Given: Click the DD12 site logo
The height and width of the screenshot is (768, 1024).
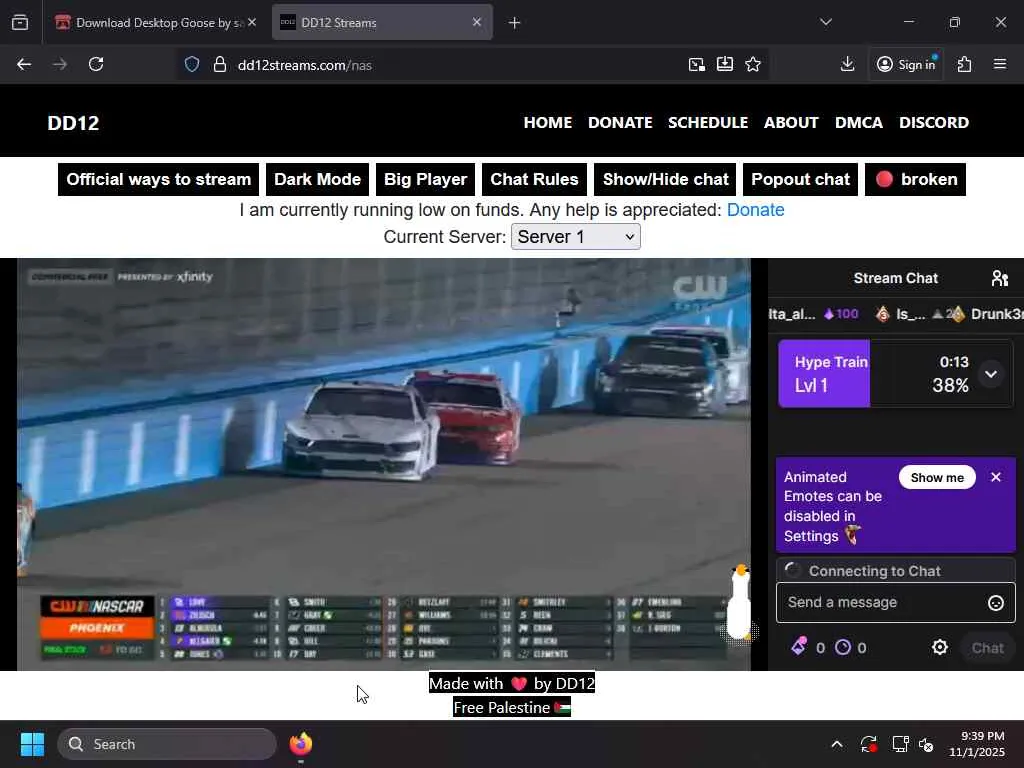Looking at the screenshot, I should (x=73, y=123).
